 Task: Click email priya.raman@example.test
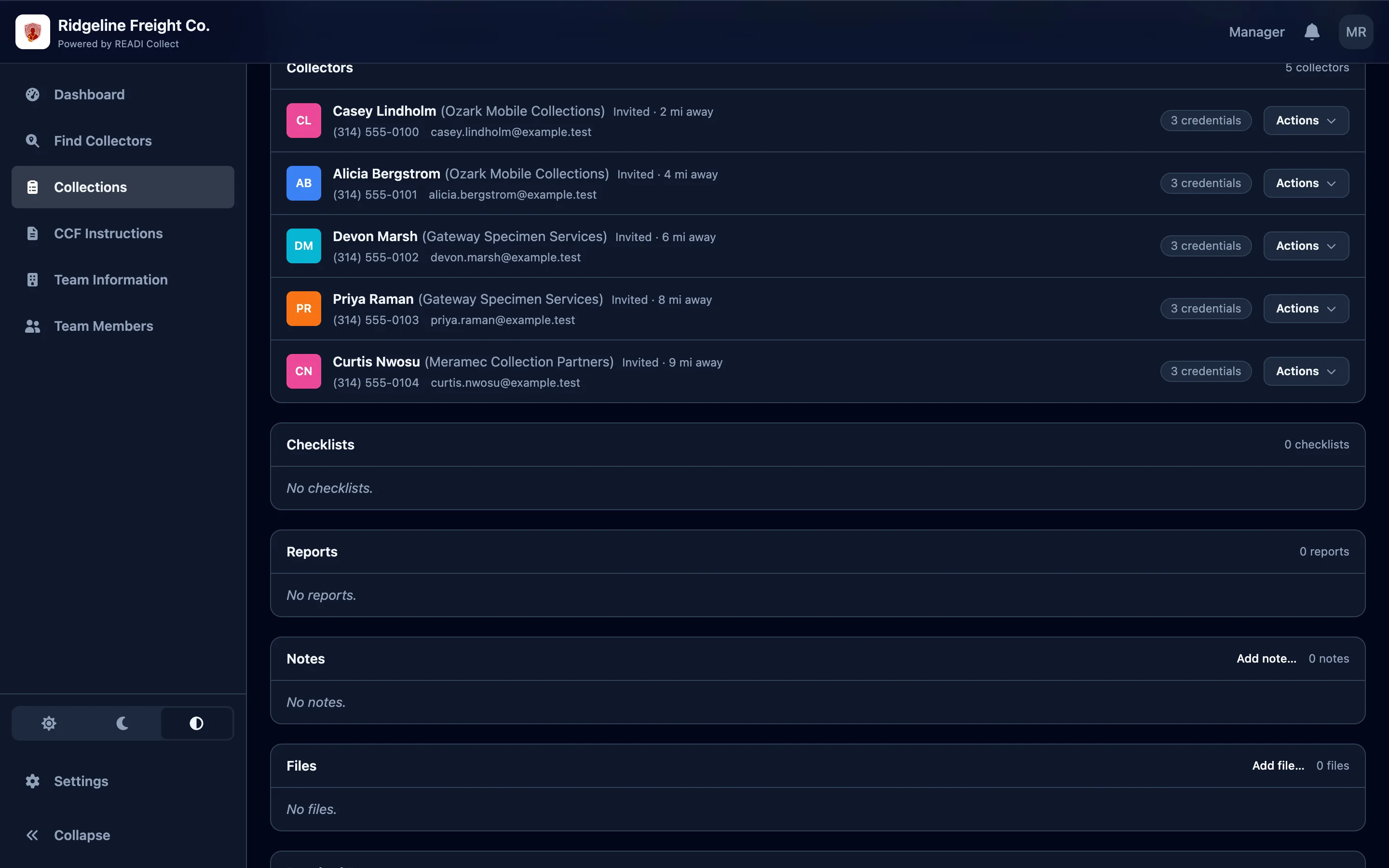pyautogui.click(x=503, y=320)
